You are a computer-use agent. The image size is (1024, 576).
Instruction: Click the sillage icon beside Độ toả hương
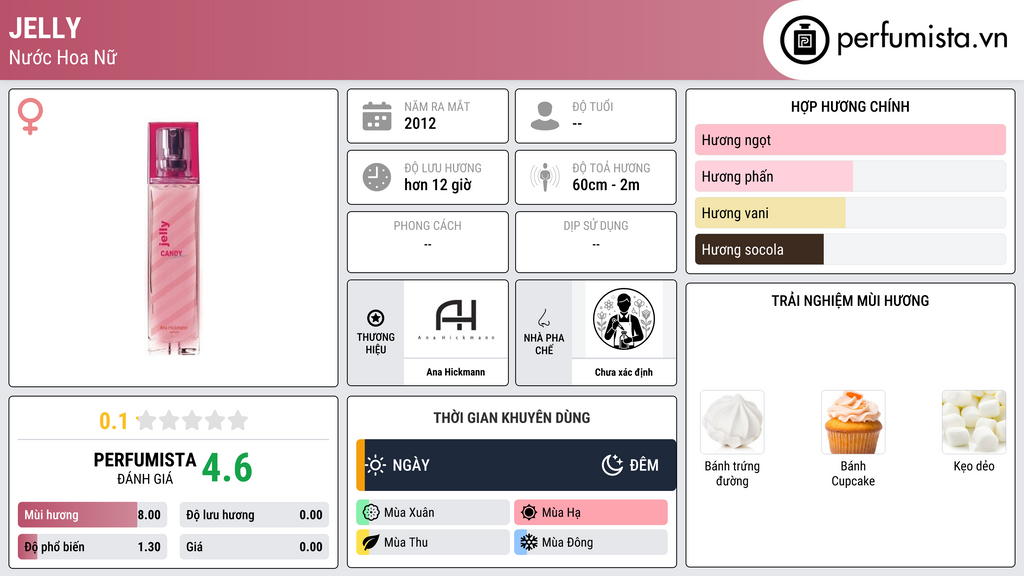(x=545, y=177)
